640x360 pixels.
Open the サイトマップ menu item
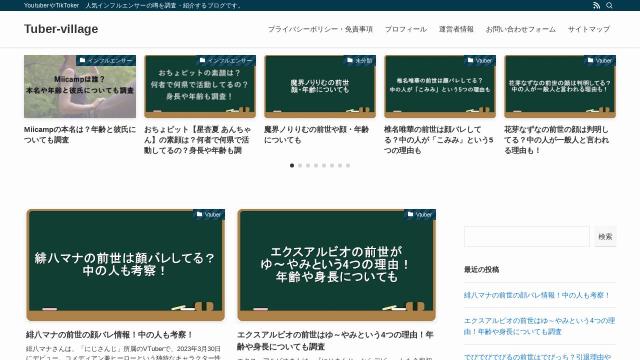589,29
